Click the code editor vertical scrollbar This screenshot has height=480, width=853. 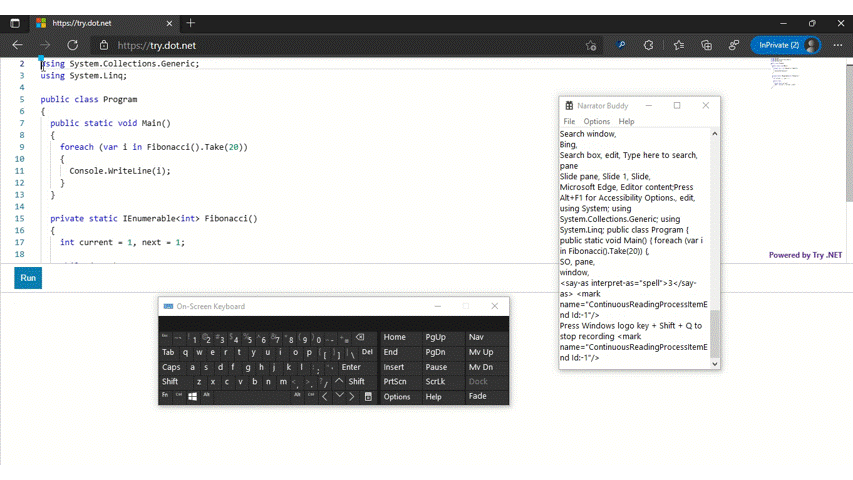click(x=849, y=132)
